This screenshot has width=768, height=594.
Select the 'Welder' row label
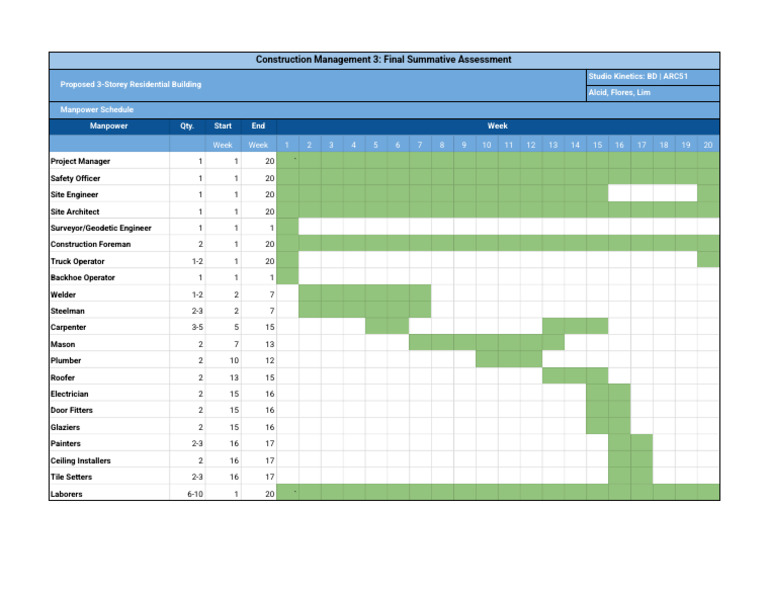coord(63,294)
